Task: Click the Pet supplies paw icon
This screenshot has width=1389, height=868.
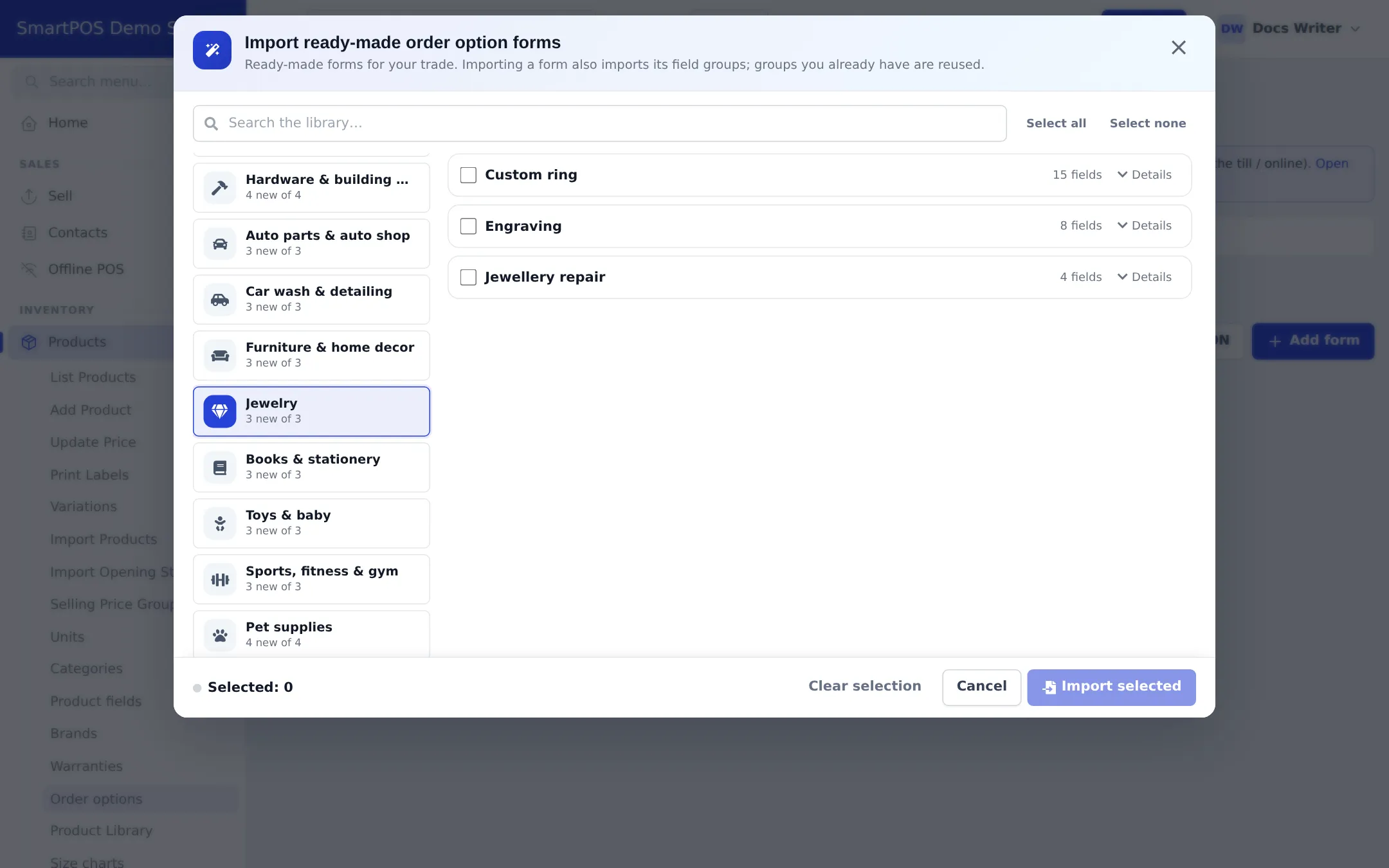Action: click(220, 635)
